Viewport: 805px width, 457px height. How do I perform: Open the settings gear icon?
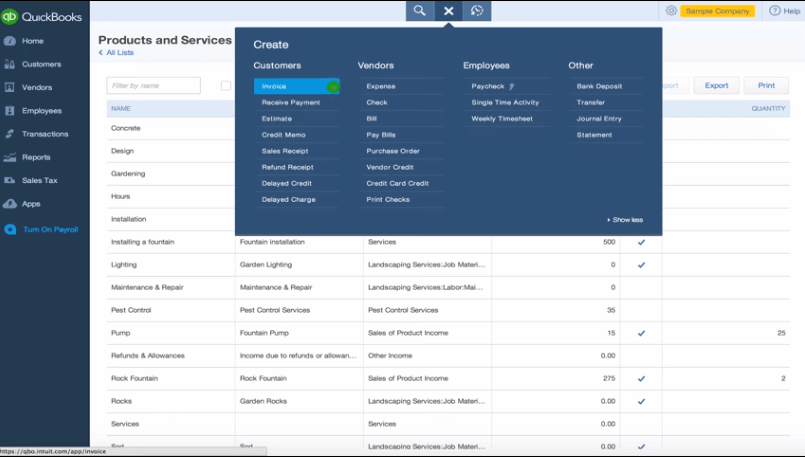670,10
